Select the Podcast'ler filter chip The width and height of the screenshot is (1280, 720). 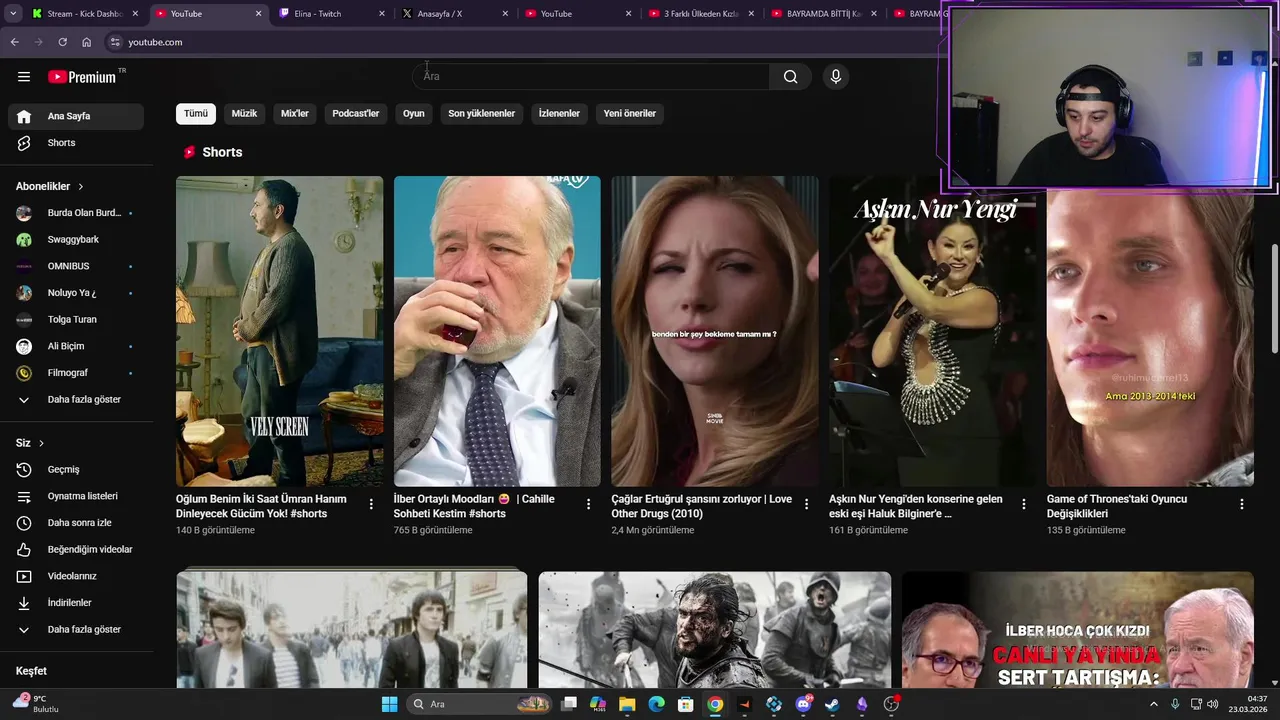coord(356,114)
